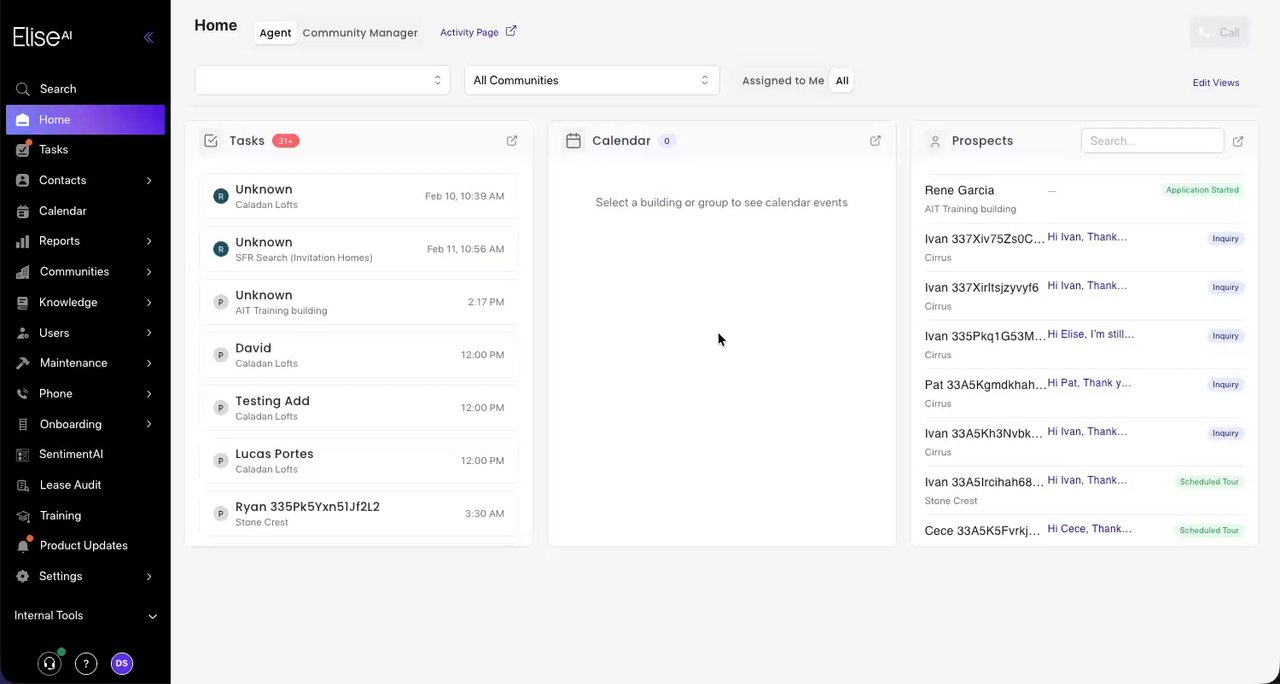Go to Product Updates in sidebar
The height and width of the screenshot is (684, 1280).
[83, 546]
